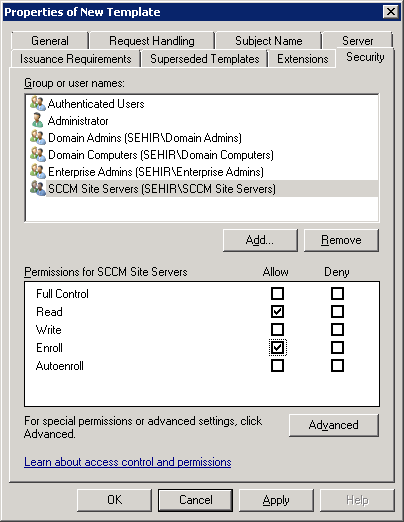Click the Administrator user icon
Viewport: 404px width, 522px height.
[x=38, y=120]
